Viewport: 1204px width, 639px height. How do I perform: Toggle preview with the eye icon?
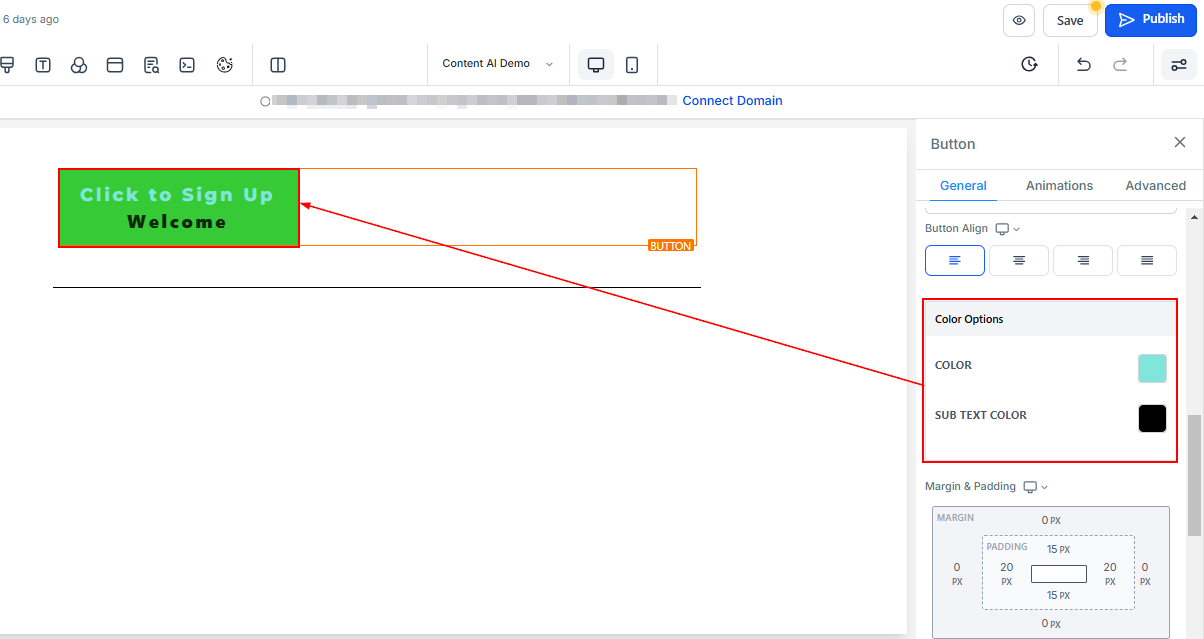point(1018,20)
